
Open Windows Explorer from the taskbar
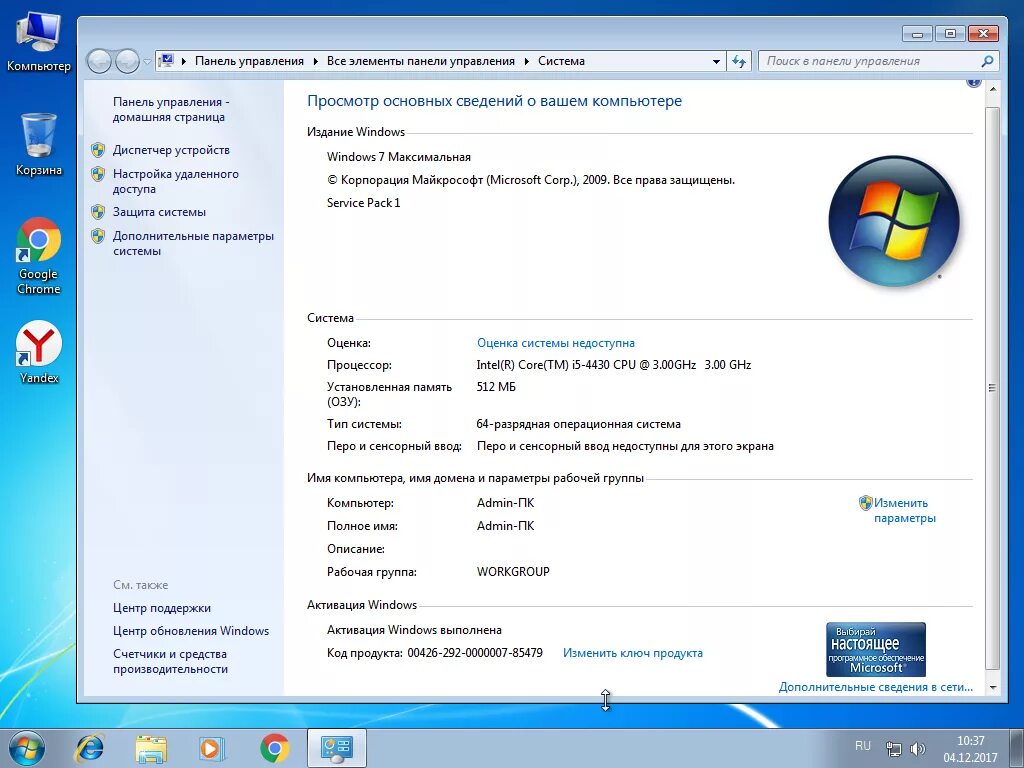[151, 746]
